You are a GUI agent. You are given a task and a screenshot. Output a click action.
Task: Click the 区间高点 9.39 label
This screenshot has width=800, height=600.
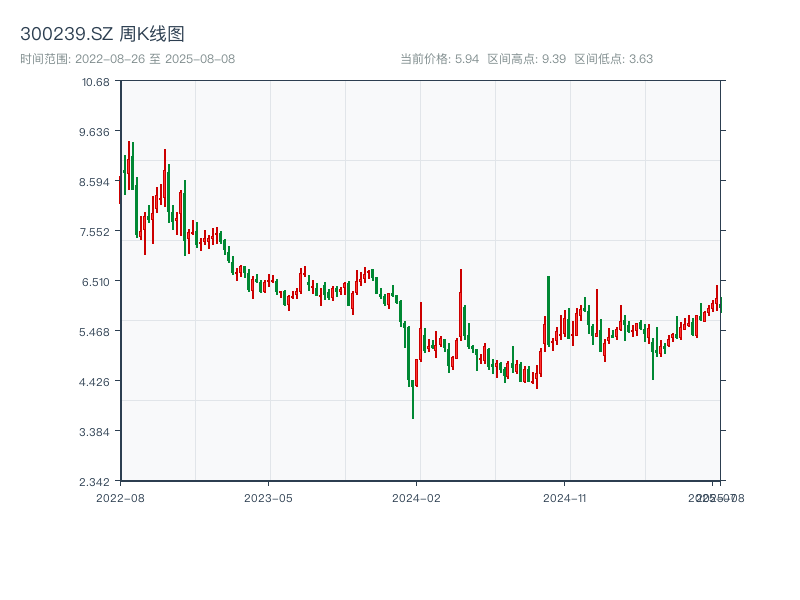(527, 59)
